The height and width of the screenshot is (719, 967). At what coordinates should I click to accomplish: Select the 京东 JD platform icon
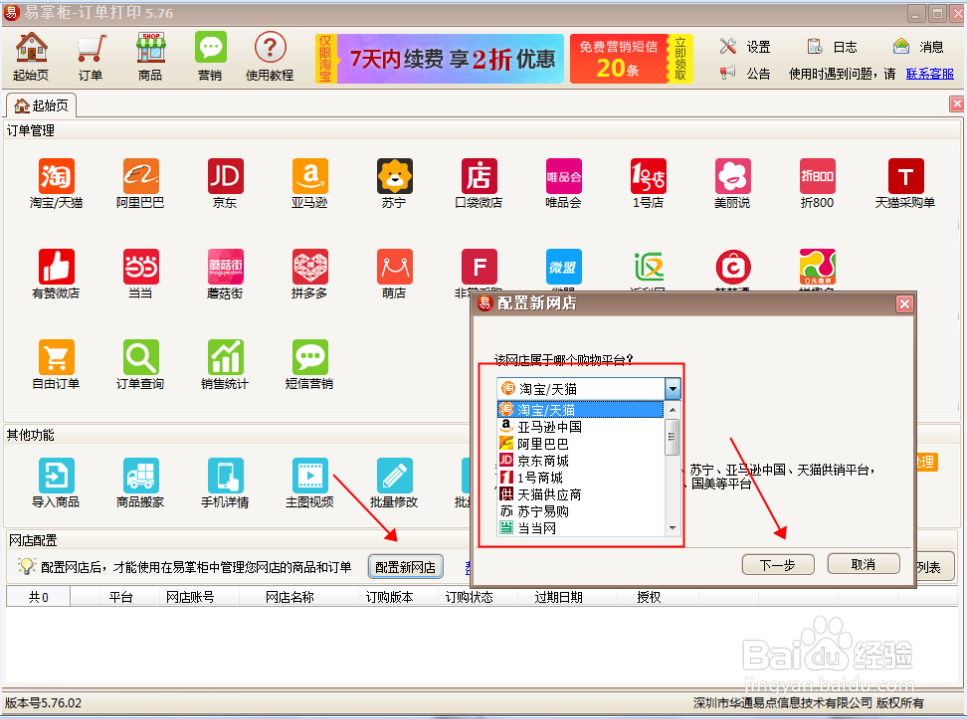[225, 176]
